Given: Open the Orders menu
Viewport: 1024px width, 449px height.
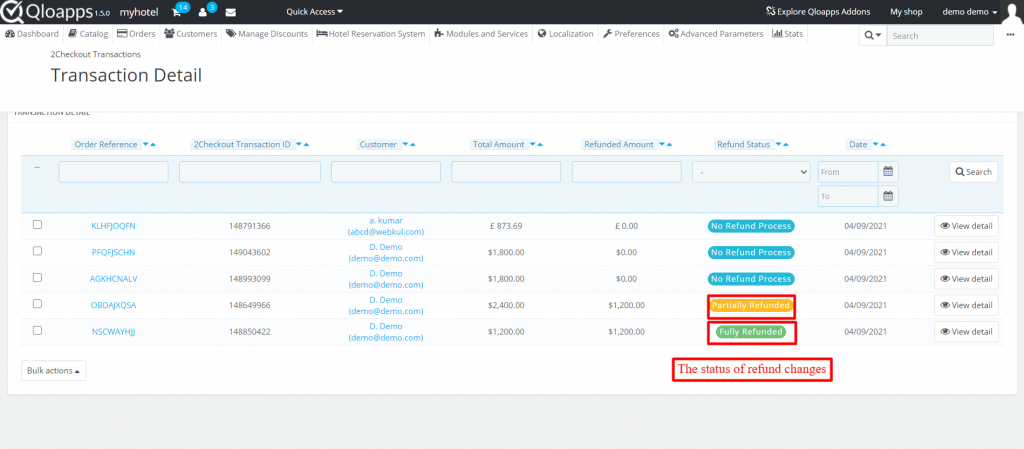Looking at the screenshot, I should tap(136, 34).
